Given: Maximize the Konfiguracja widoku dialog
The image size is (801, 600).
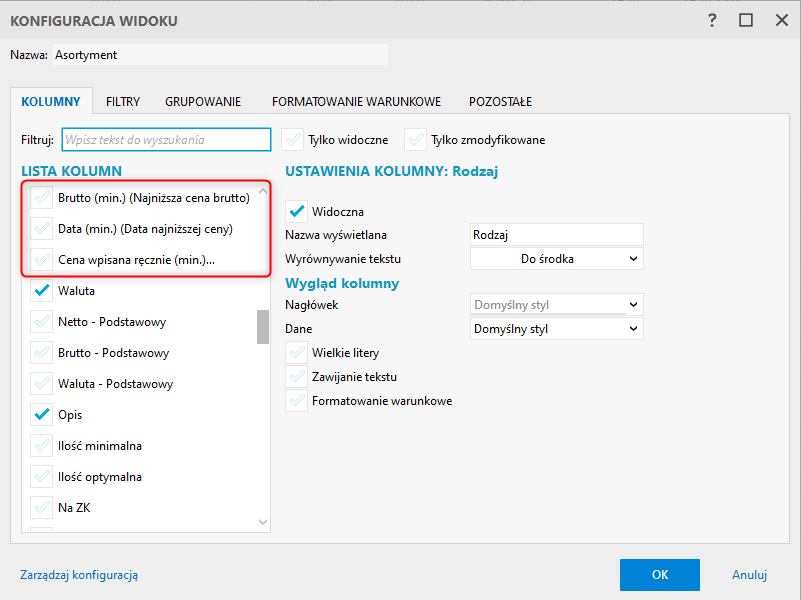Looking at the screenshot, I should [x=746, y=20].
